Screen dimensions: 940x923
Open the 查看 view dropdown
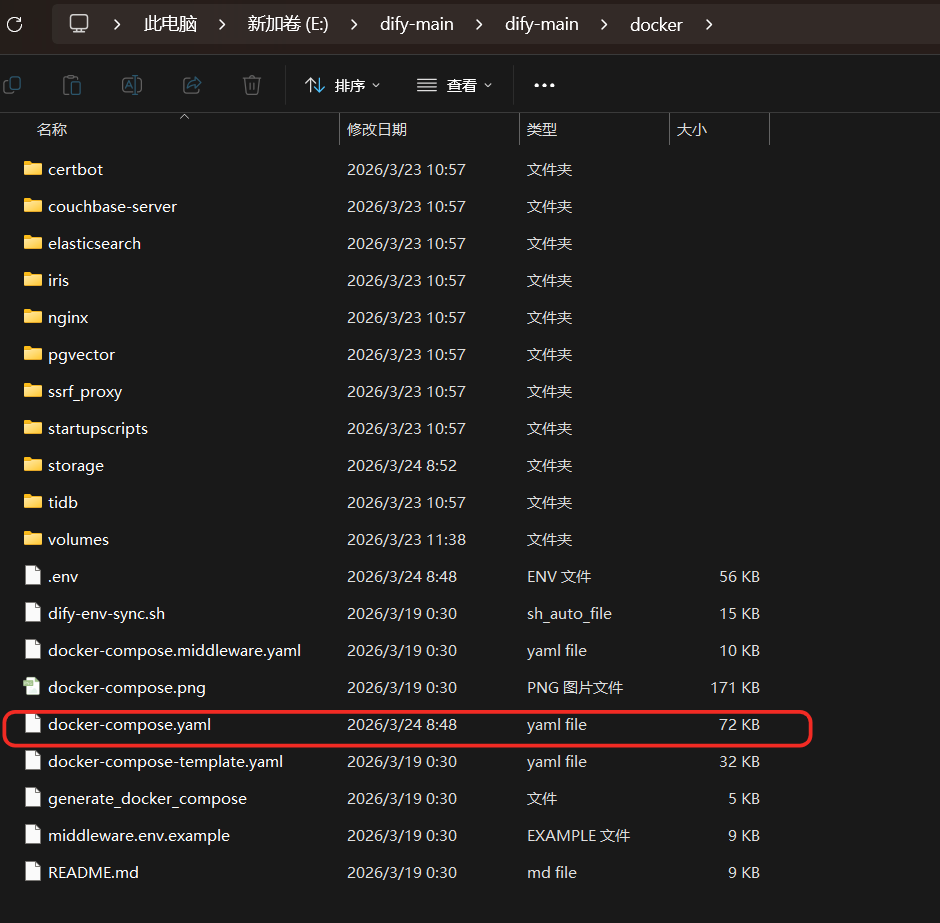coord(454,85)
